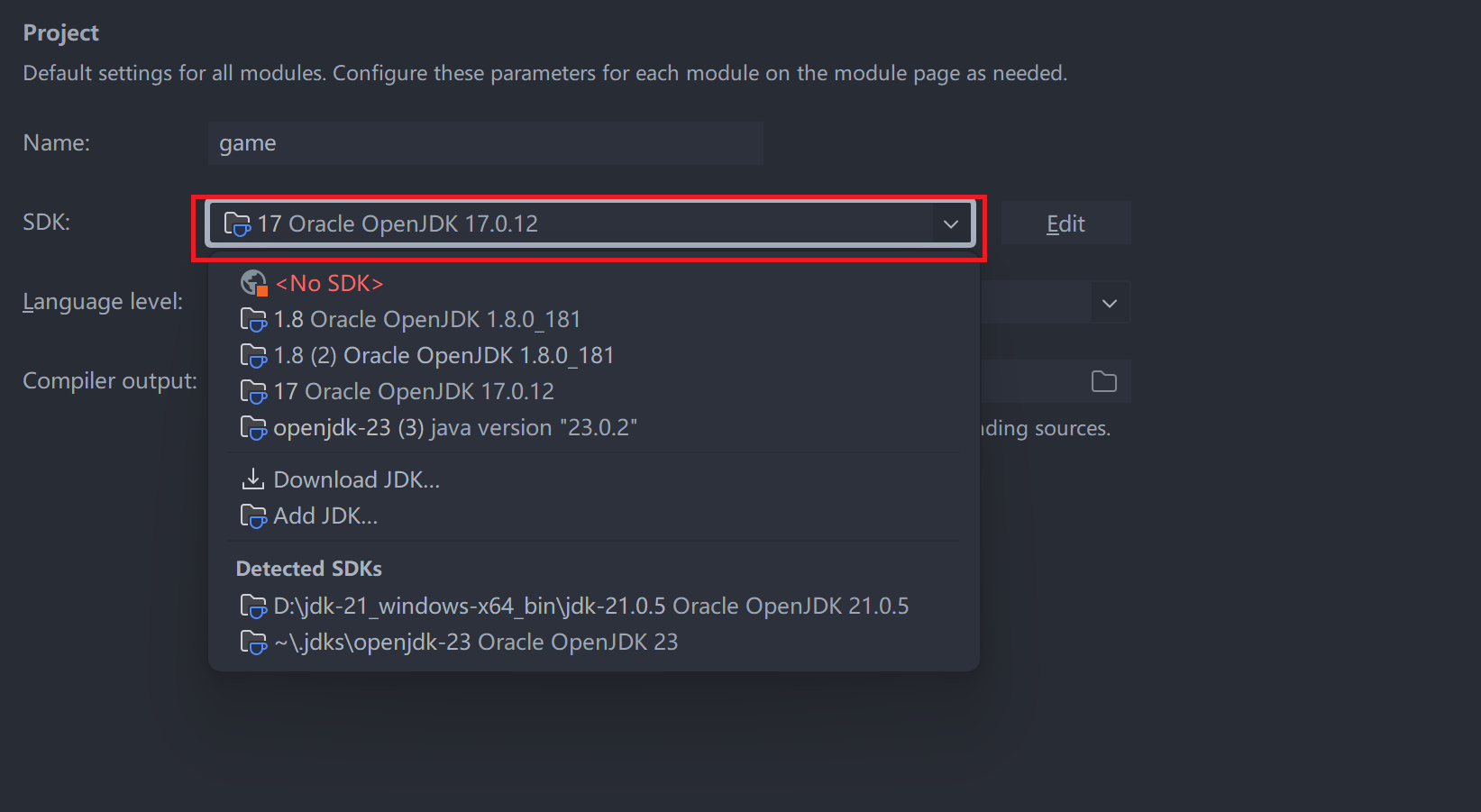Click the JDK icon beside 1.8 Oracle OpenJDK

(x=253, y=319)
